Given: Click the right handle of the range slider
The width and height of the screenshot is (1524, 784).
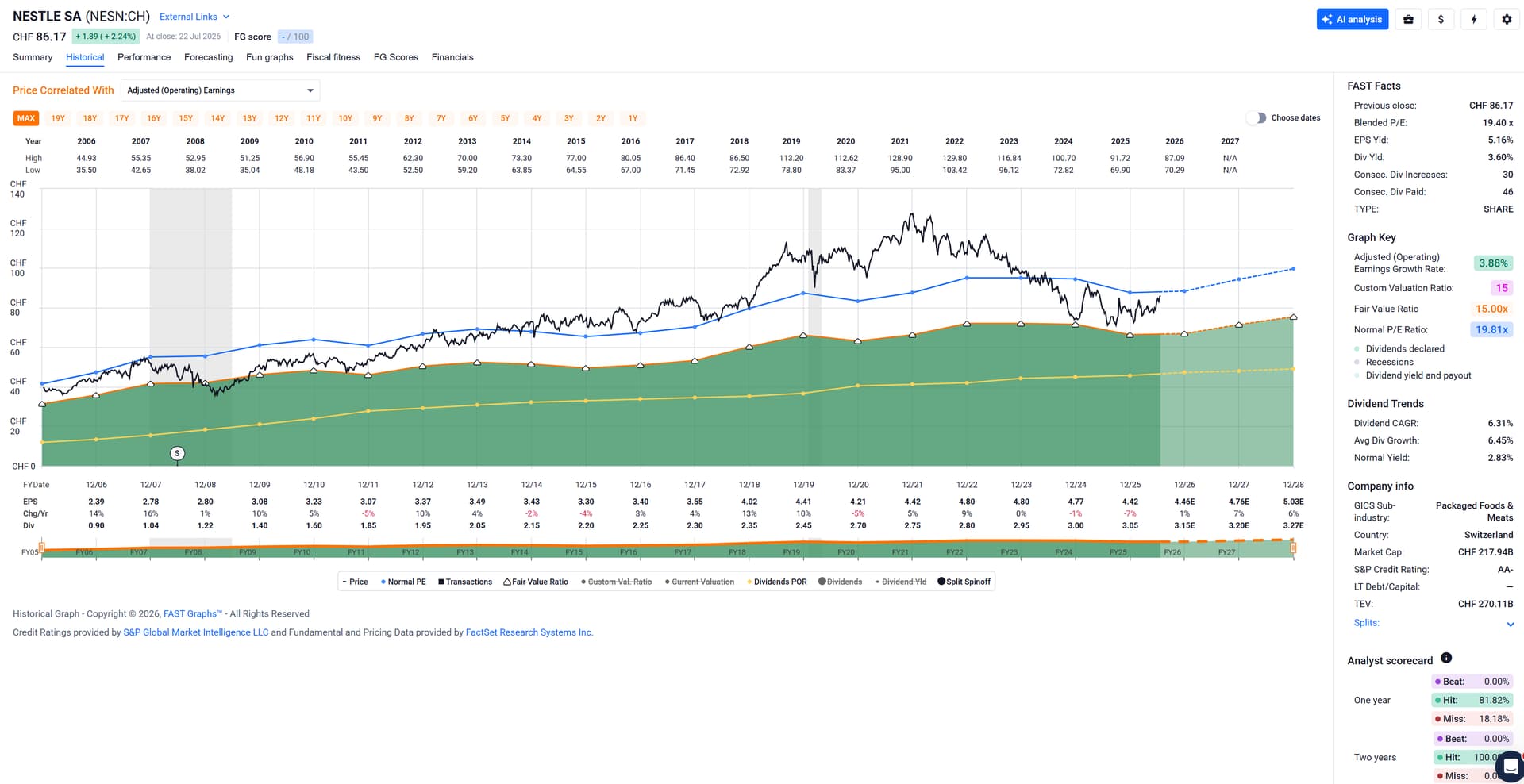Looking at the screenshot, I should pos(1293,547).
